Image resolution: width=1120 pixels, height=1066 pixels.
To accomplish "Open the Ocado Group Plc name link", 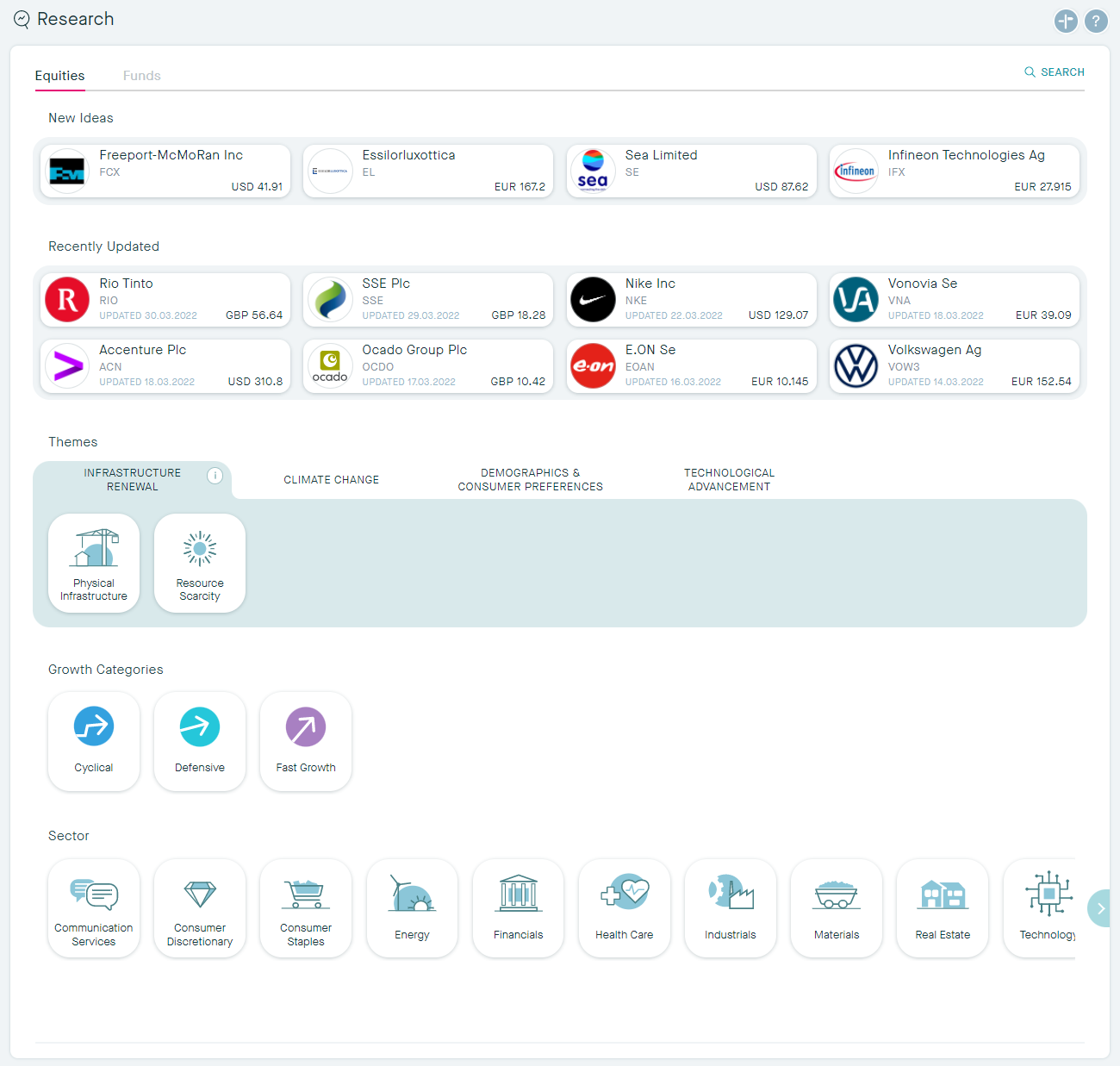I will [x=414, y=350].
